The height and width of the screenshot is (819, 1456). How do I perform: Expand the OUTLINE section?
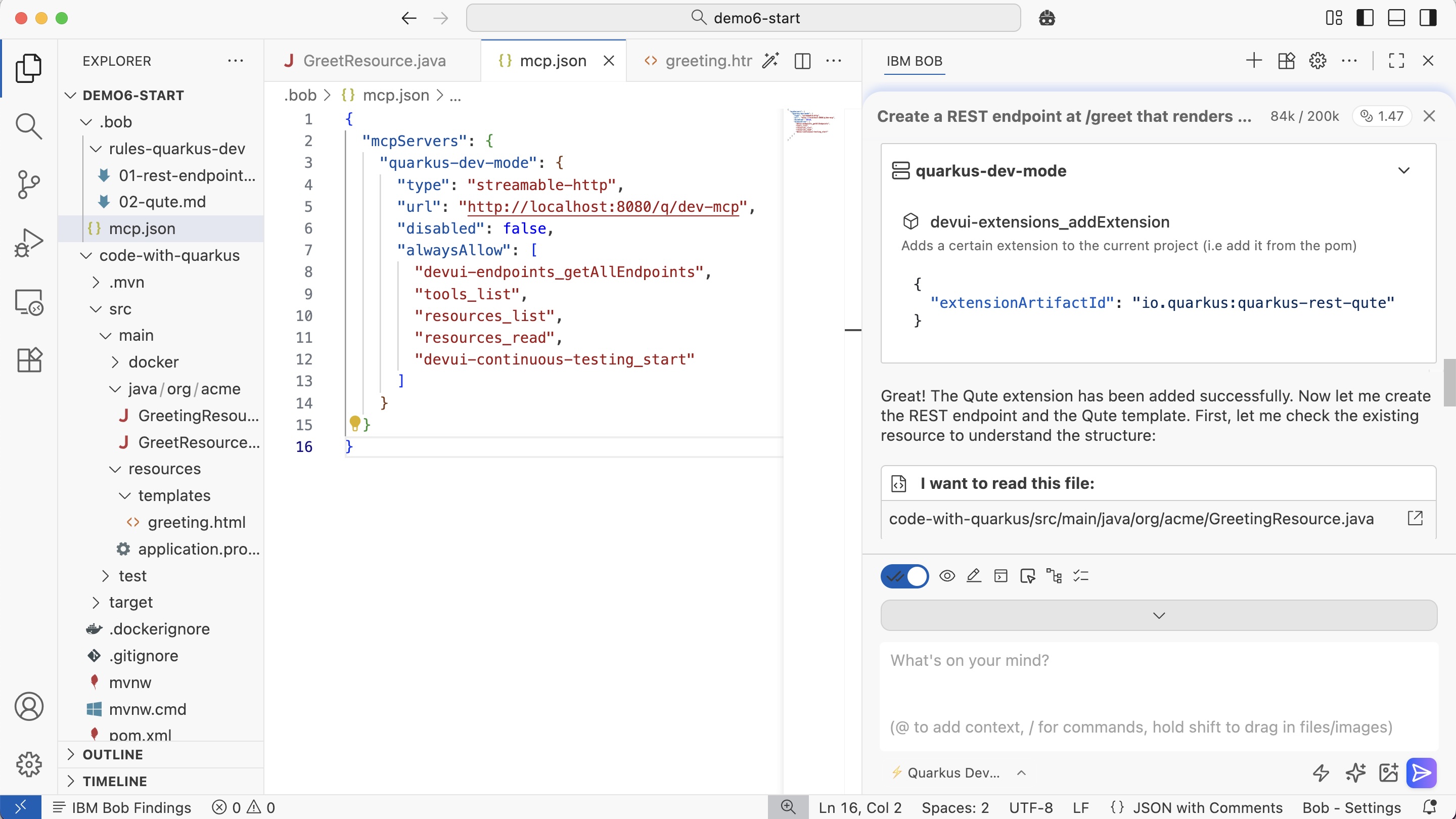point(113,754)
